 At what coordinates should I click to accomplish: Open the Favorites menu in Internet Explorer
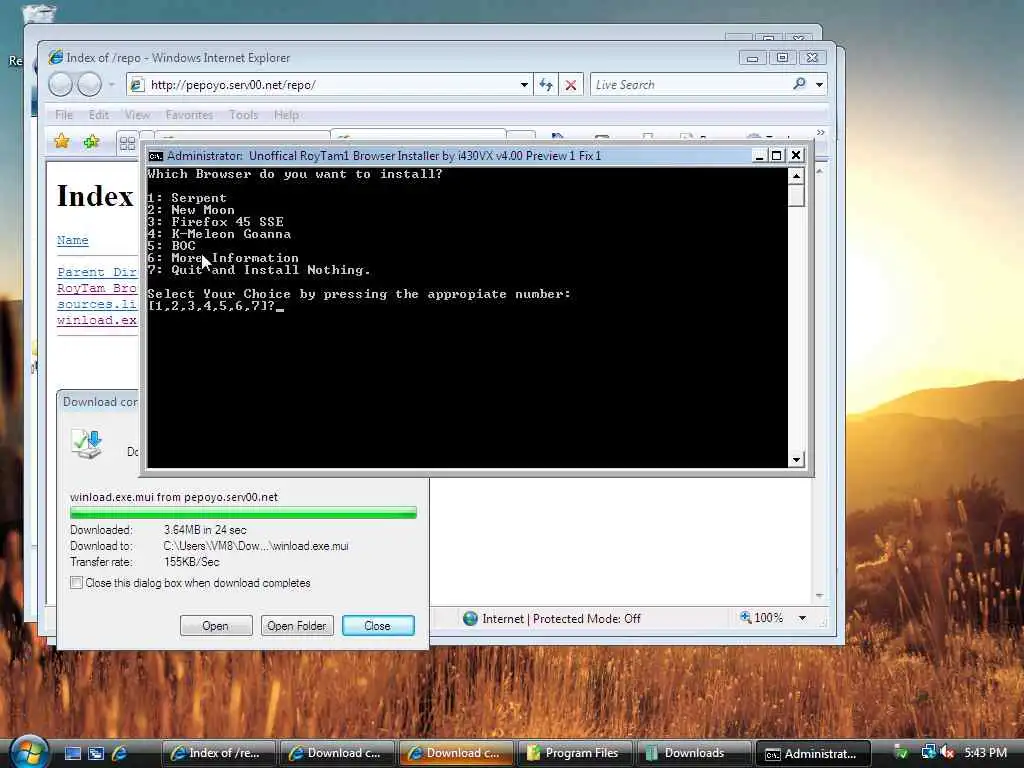click(189, 115)
